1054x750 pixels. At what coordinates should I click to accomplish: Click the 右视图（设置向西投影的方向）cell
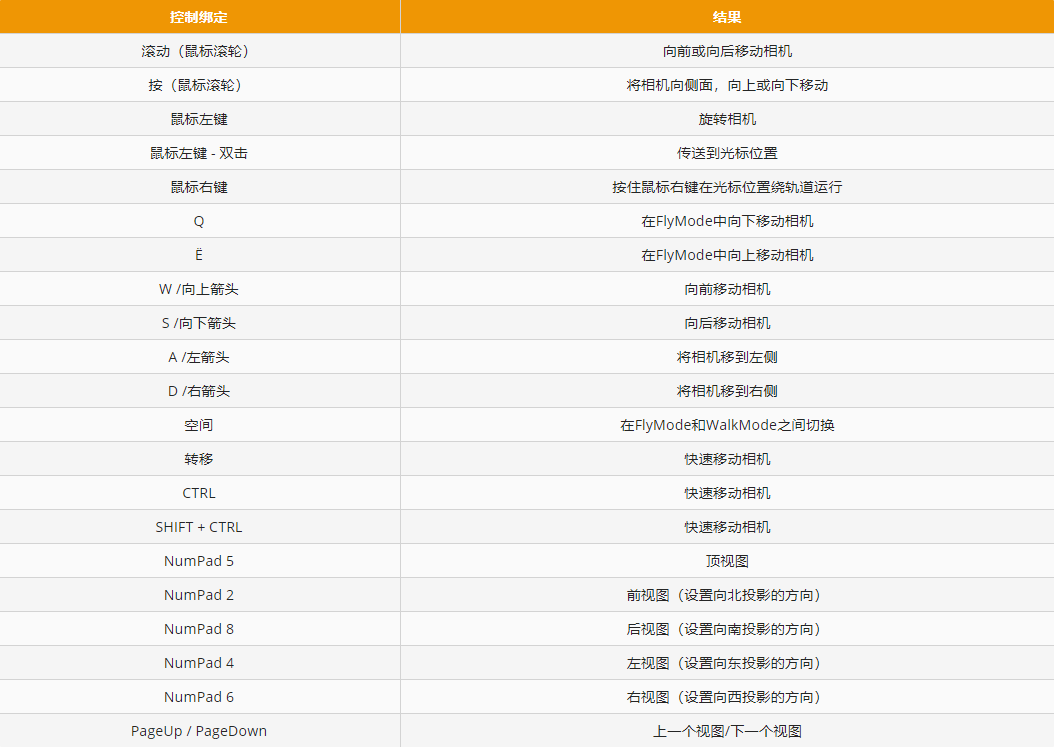[x=727, y=697]
